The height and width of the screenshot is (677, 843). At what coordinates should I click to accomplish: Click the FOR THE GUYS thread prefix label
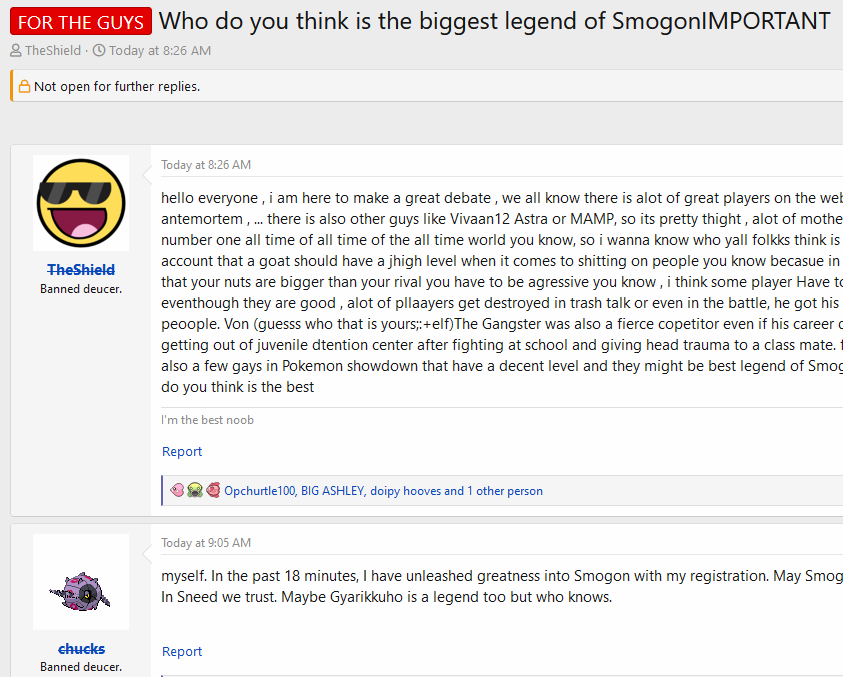pos(81,22)
